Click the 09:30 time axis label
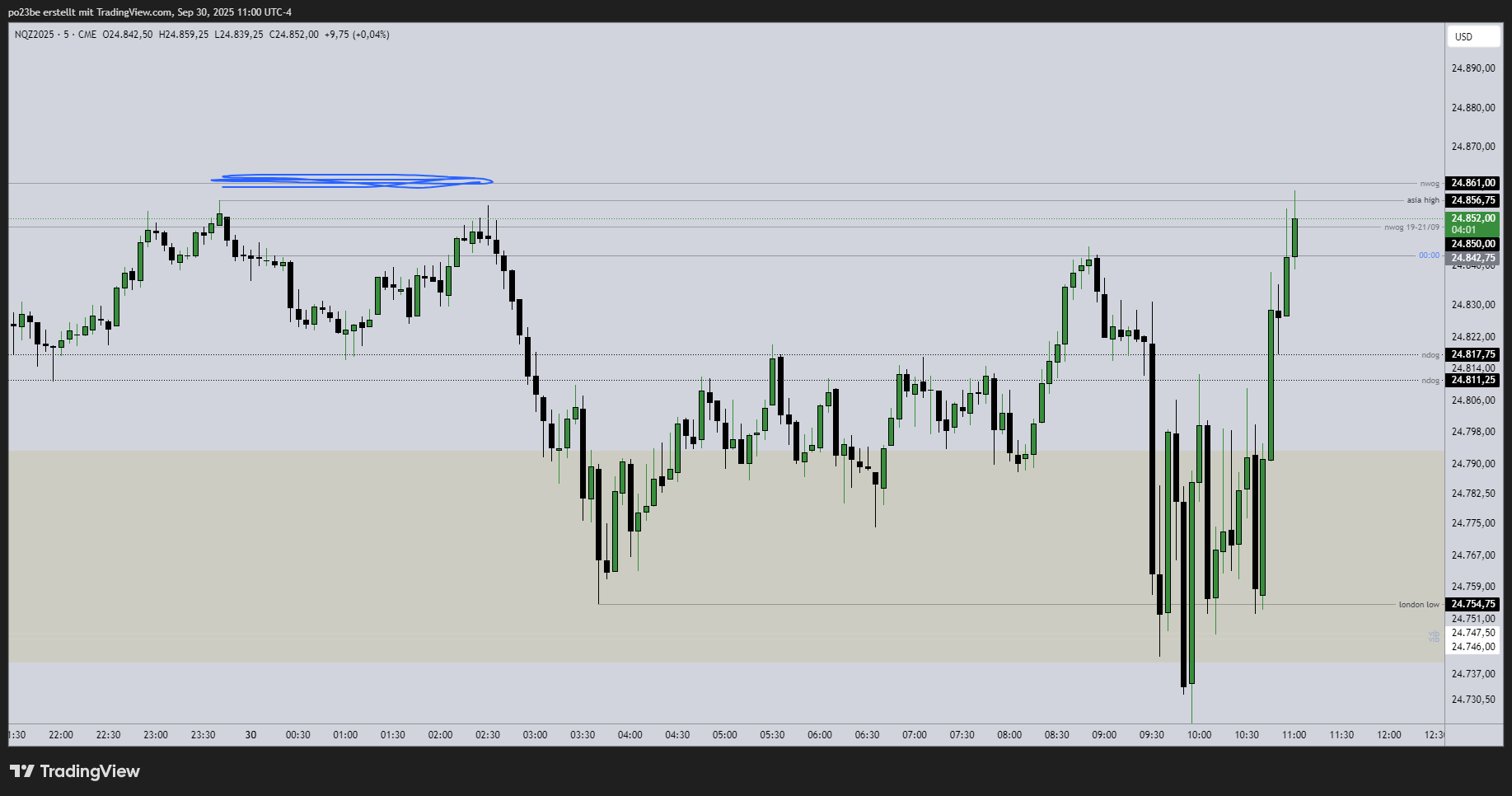This screenshot has width=1512, height=796. tap(1152, 735)
